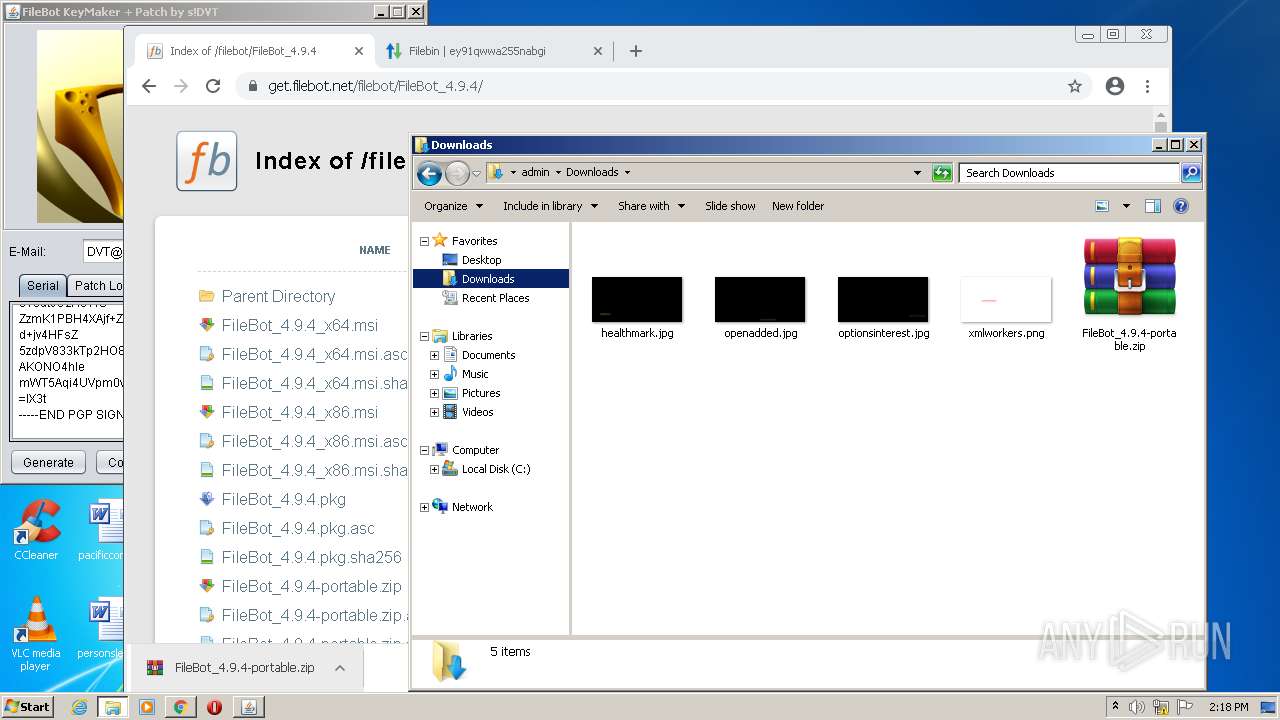Select the Serial tab in KeyMaker

coord(42,285)
